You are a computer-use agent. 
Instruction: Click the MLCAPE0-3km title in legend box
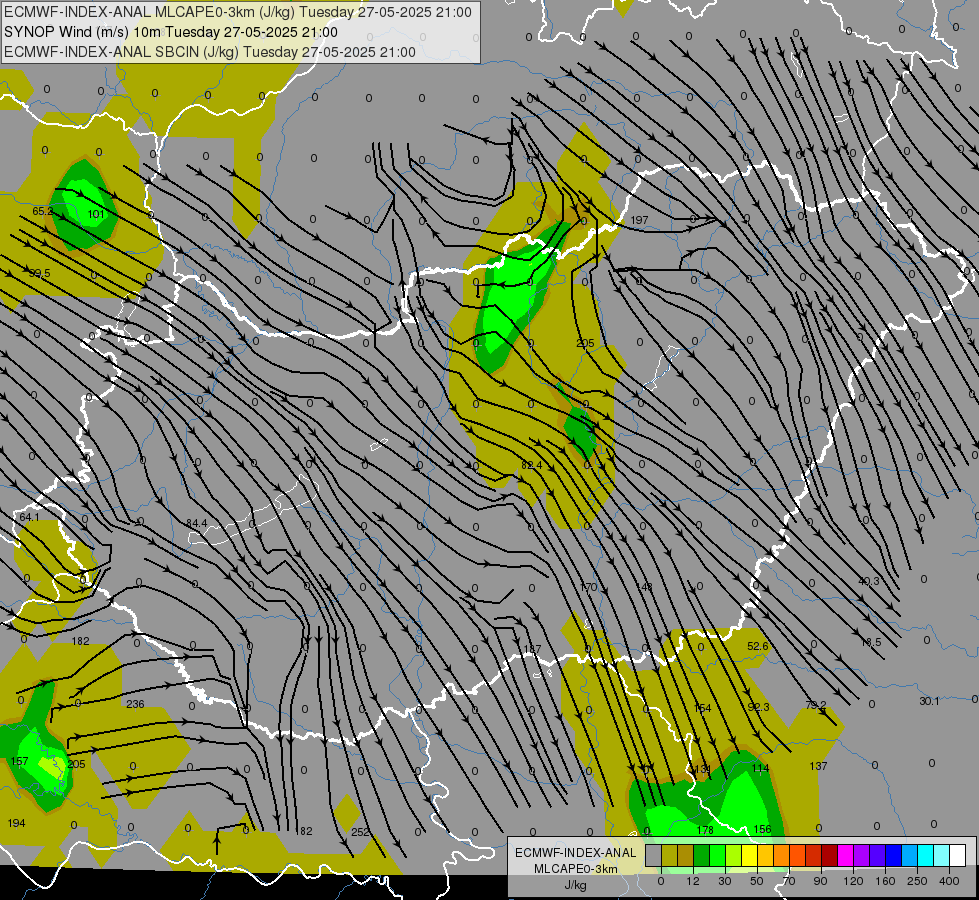click(x=576, y=869)
